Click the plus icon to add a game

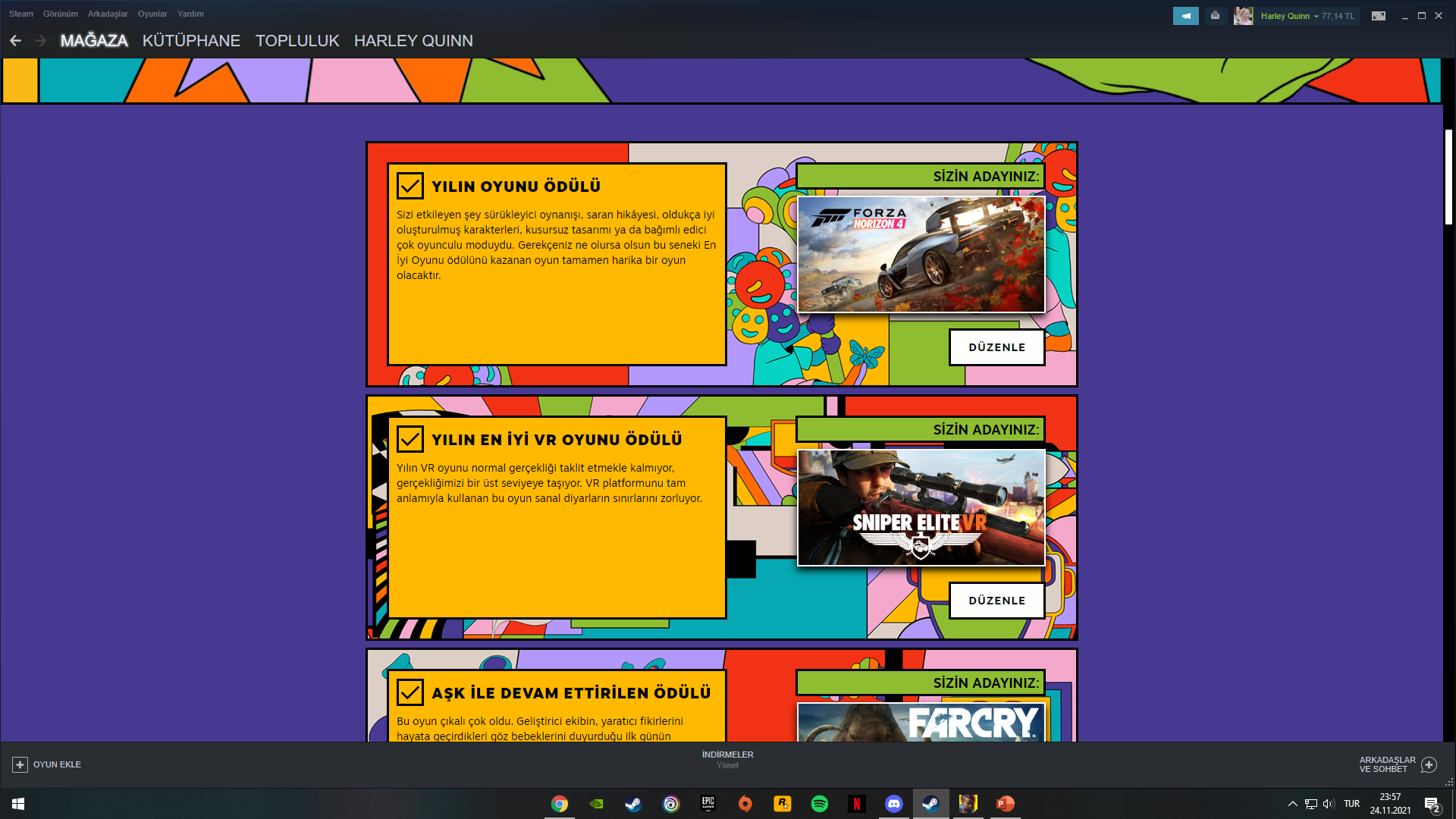pos(20,764)
